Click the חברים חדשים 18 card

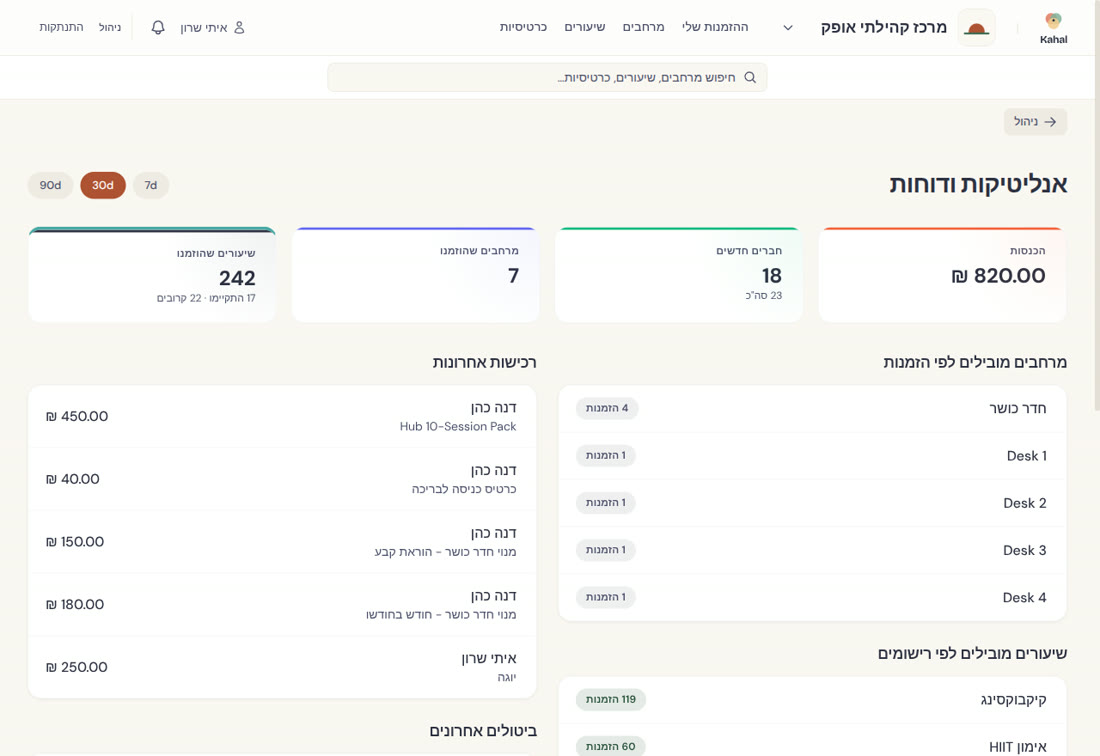(678, 275)
